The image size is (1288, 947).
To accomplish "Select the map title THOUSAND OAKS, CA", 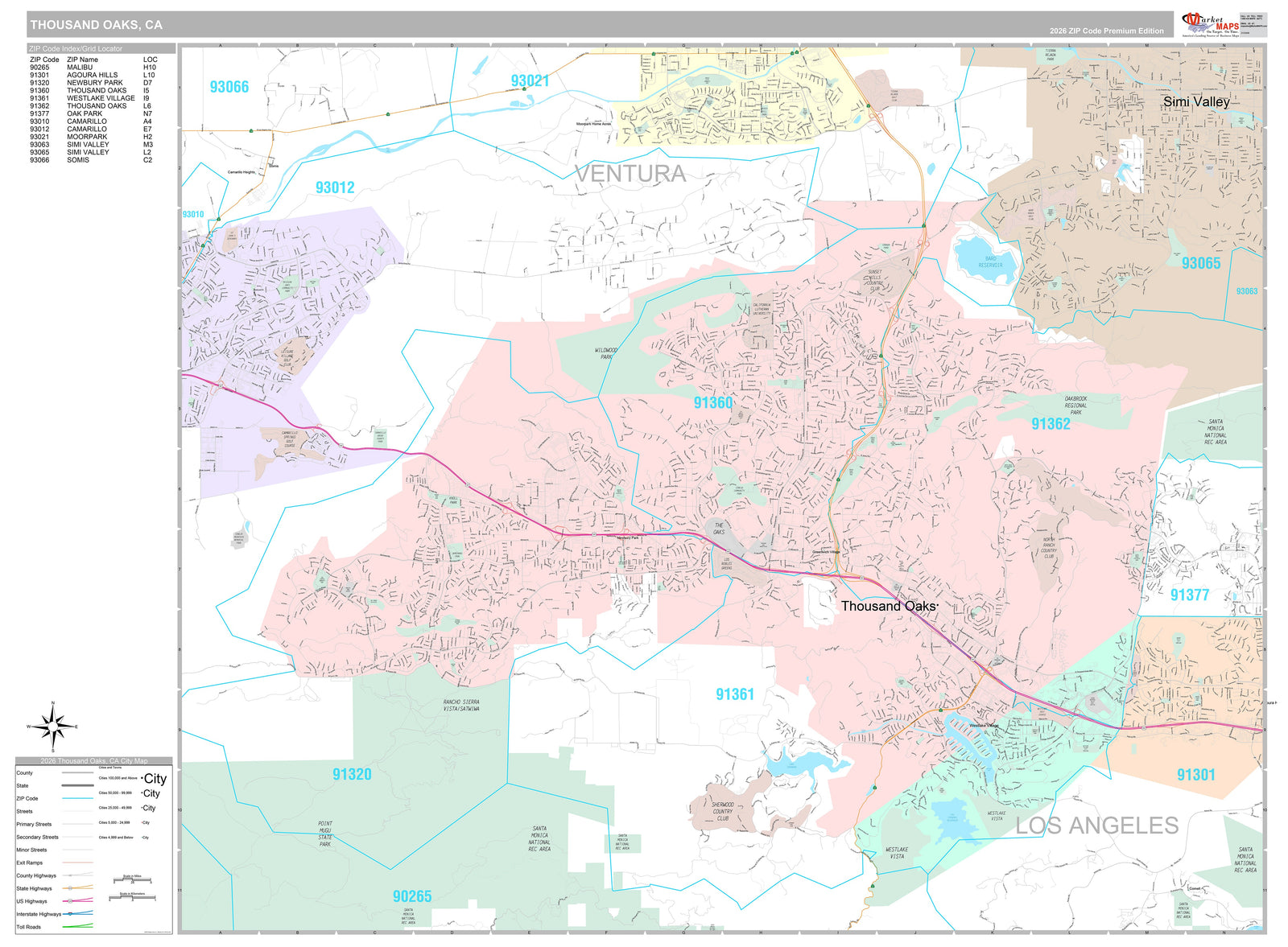I will tap(96, 25).
